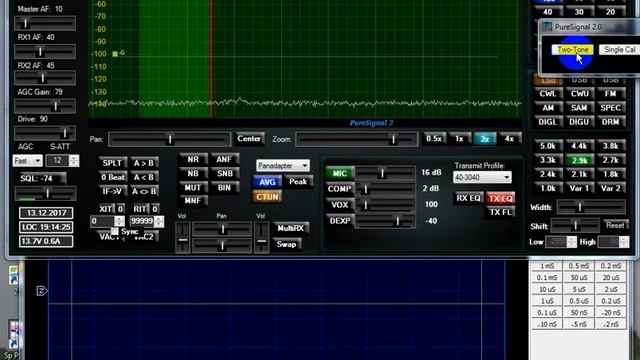Toggle the BIN binaural button
This screenshot has height=360, width=640.
pos(224,188)
